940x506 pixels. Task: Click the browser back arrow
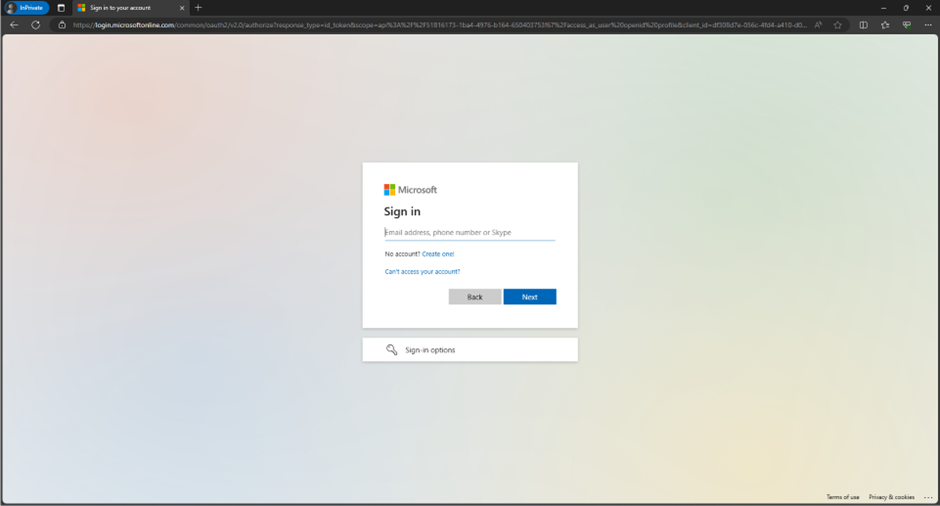click(x=14, y=25)
